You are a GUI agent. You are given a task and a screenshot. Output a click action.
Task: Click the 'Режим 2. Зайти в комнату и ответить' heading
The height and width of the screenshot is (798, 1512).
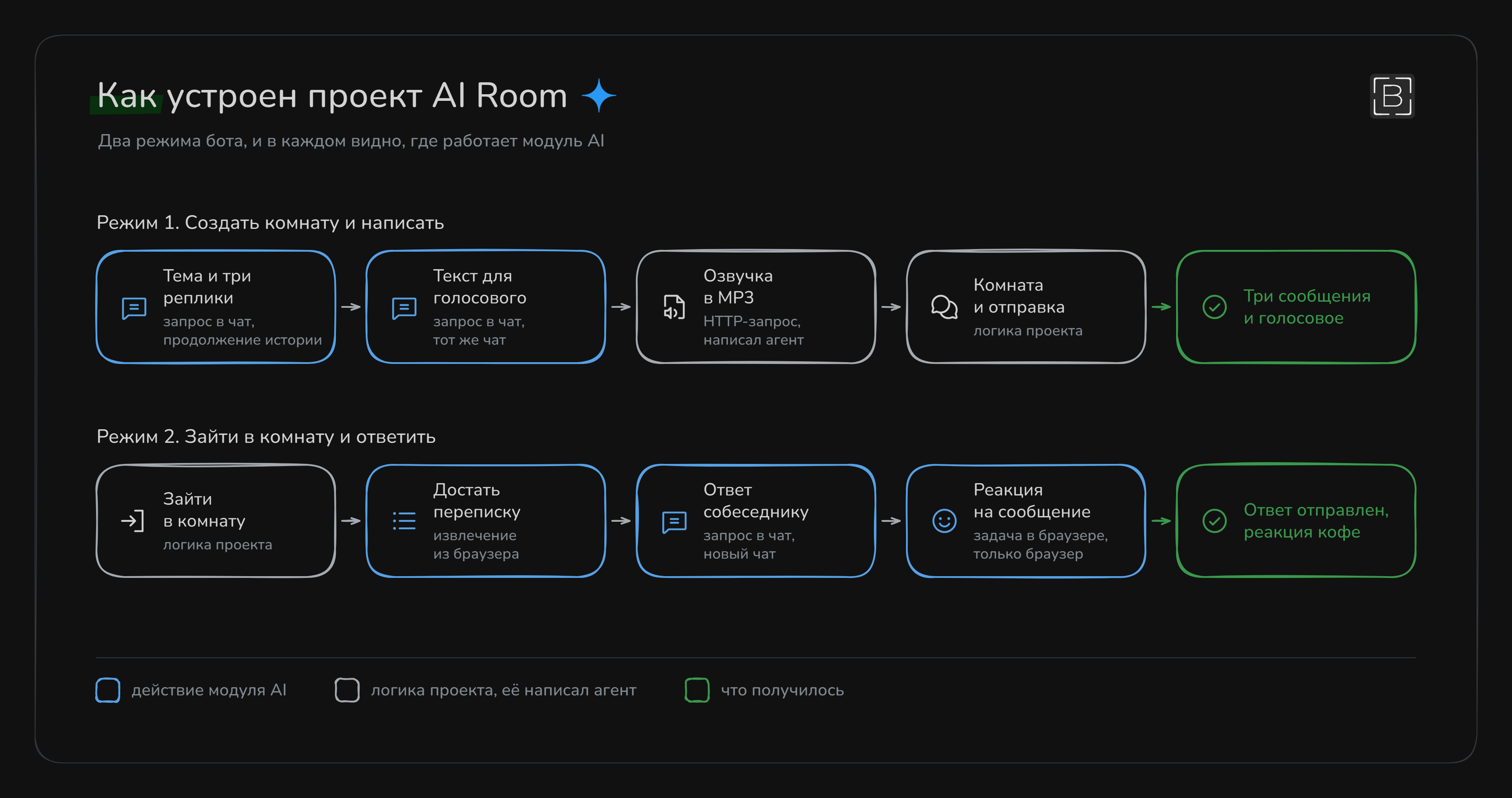266,437
